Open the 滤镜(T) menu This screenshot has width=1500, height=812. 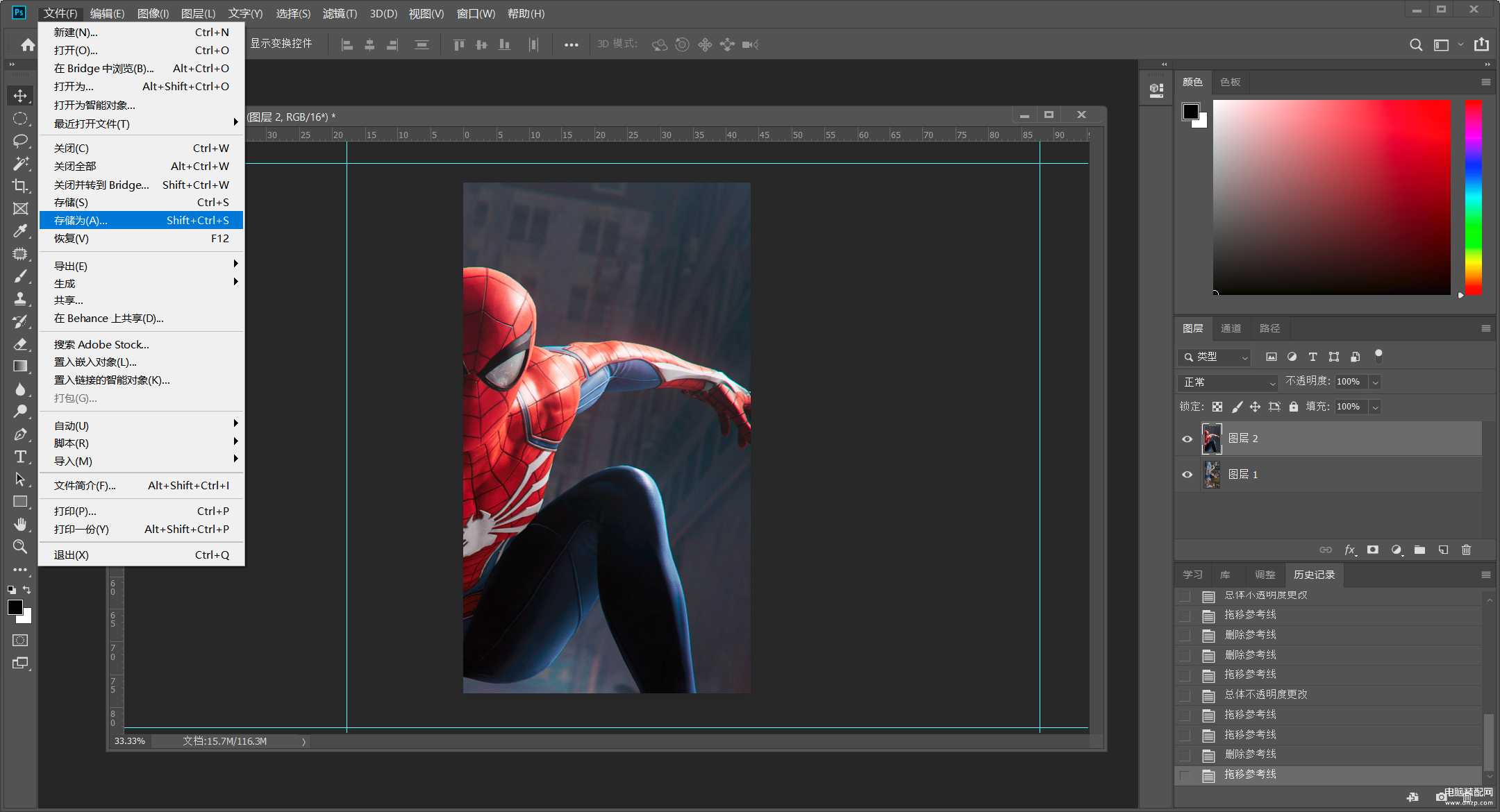340,13
